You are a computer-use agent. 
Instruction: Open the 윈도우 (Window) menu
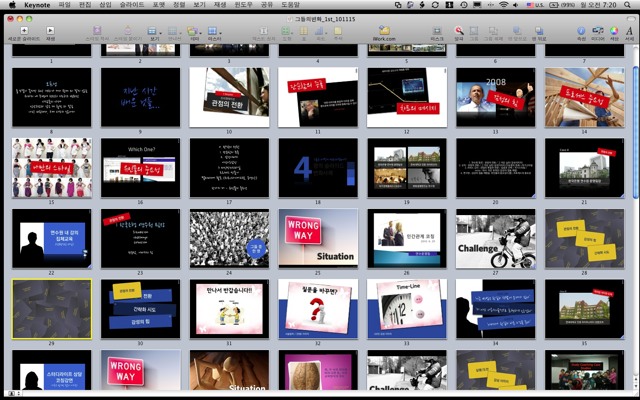click(x=243, y=5)
